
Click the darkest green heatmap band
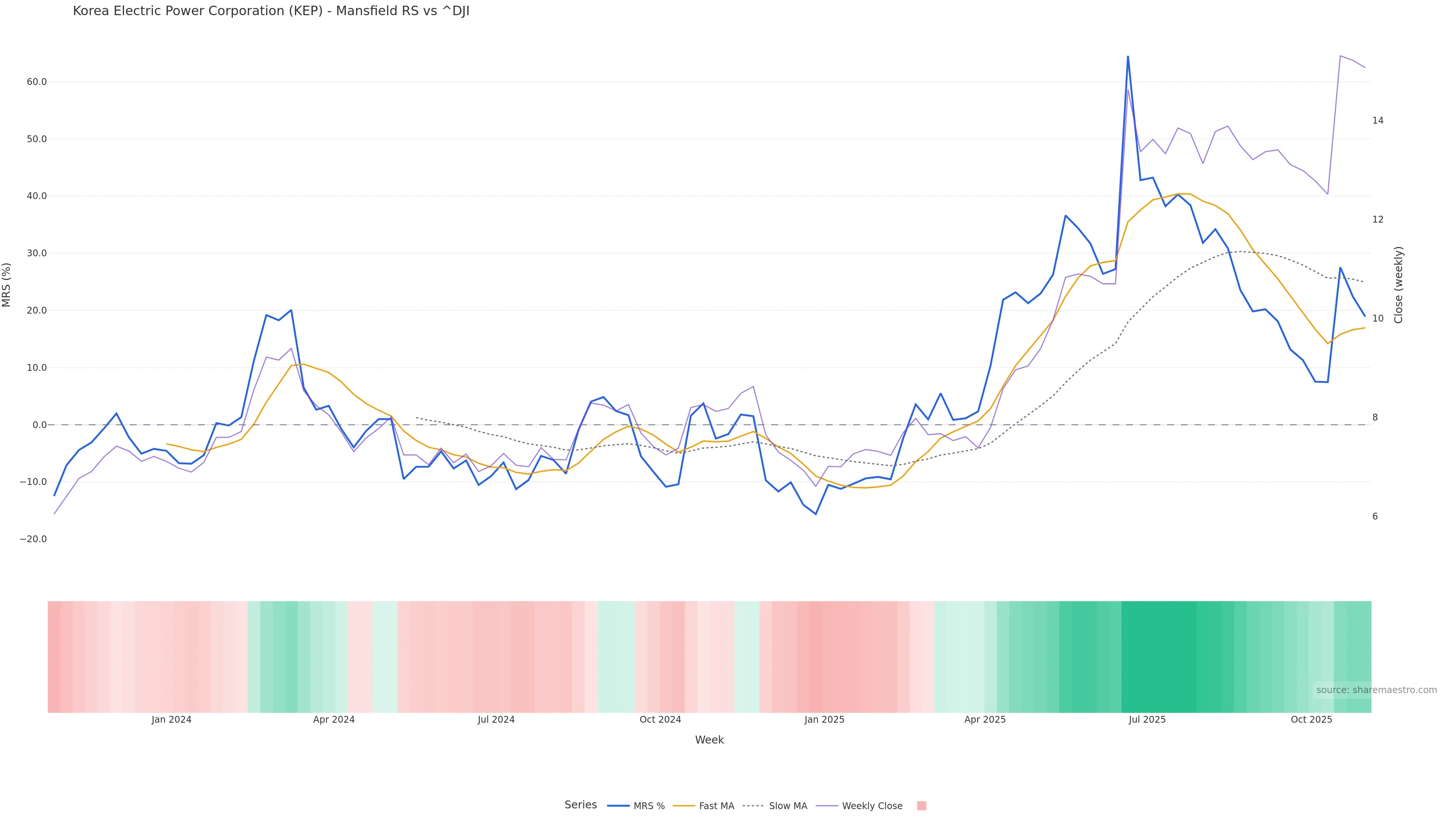click(1159, 657)
